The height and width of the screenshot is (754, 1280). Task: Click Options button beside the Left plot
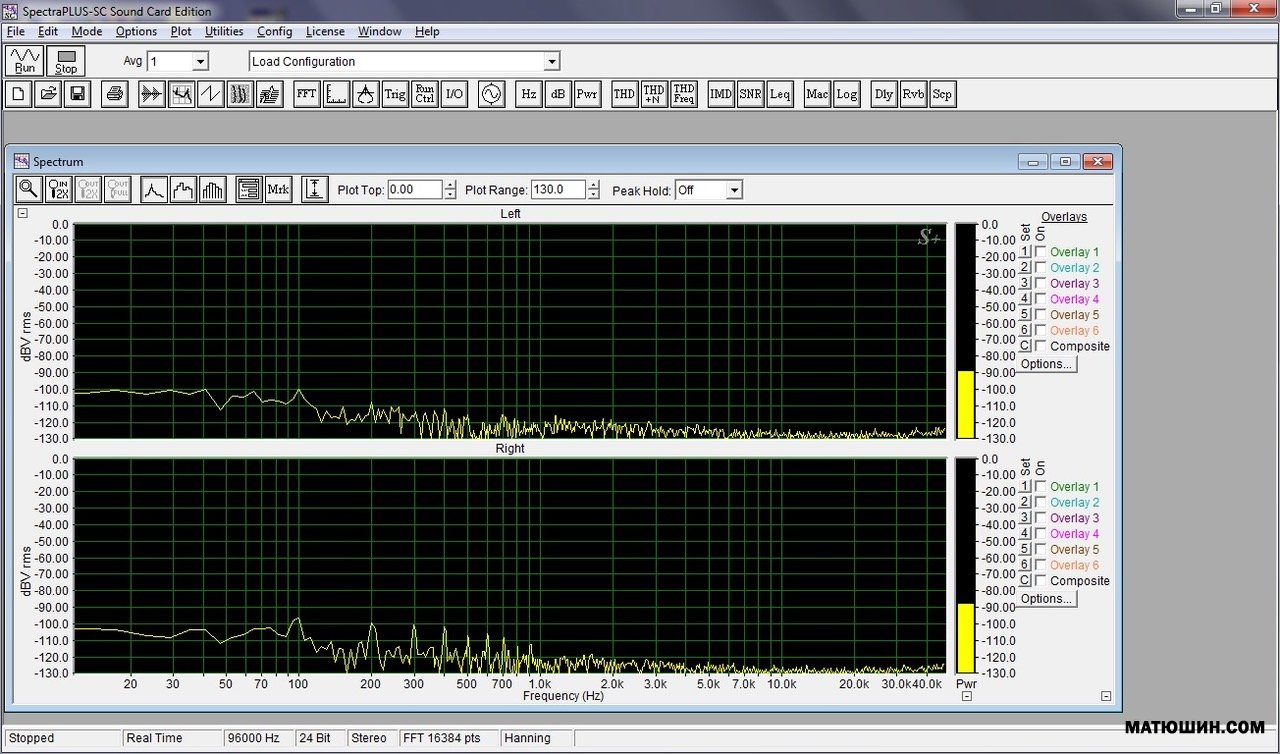pos(1047,364)
